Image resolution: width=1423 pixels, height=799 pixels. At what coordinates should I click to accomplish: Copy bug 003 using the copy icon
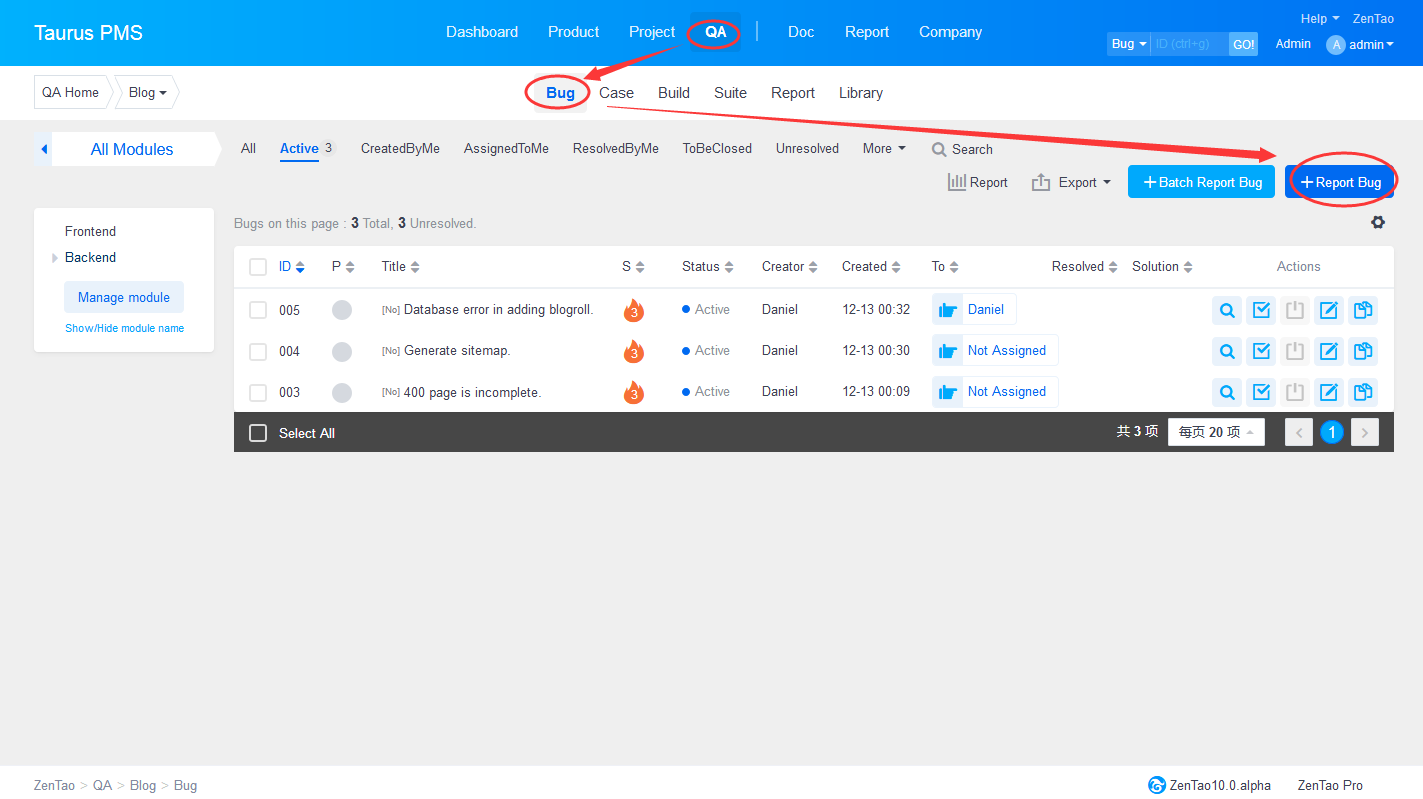[1362, 392]
